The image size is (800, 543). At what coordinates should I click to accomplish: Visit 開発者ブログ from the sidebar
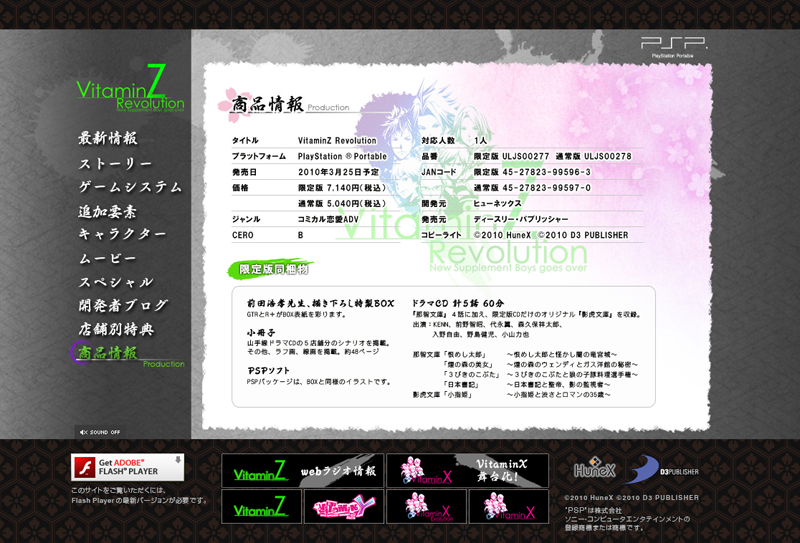(x=123, y=305)
